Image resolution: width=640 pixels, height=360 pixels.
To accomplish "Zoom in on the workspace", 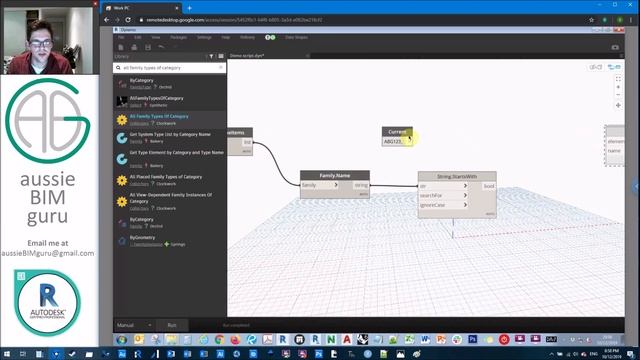I will point(618,87).
